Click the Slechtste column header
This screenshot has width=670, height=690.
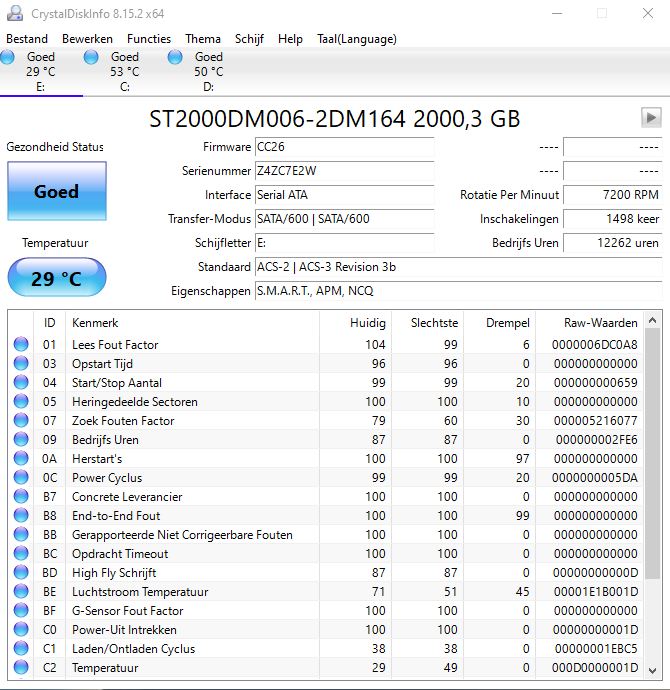click(428, 323)
